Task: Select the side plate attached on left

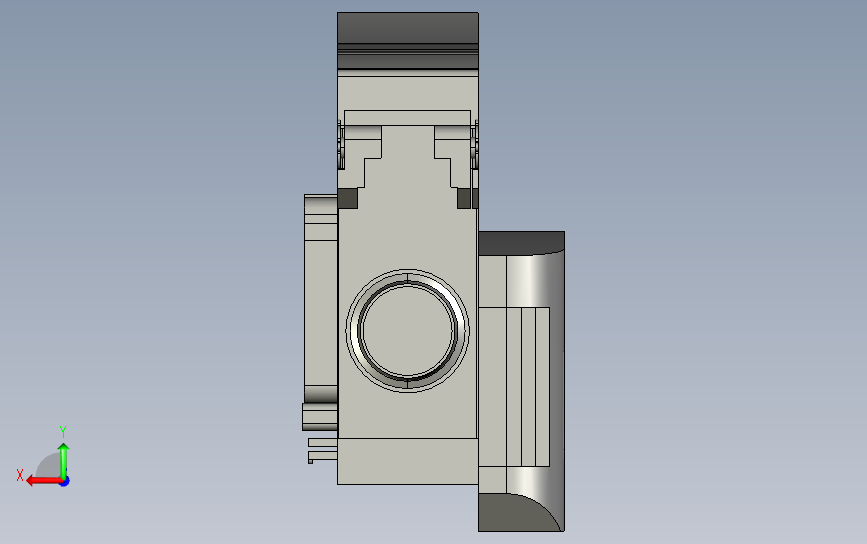Action: pos(321,299)
